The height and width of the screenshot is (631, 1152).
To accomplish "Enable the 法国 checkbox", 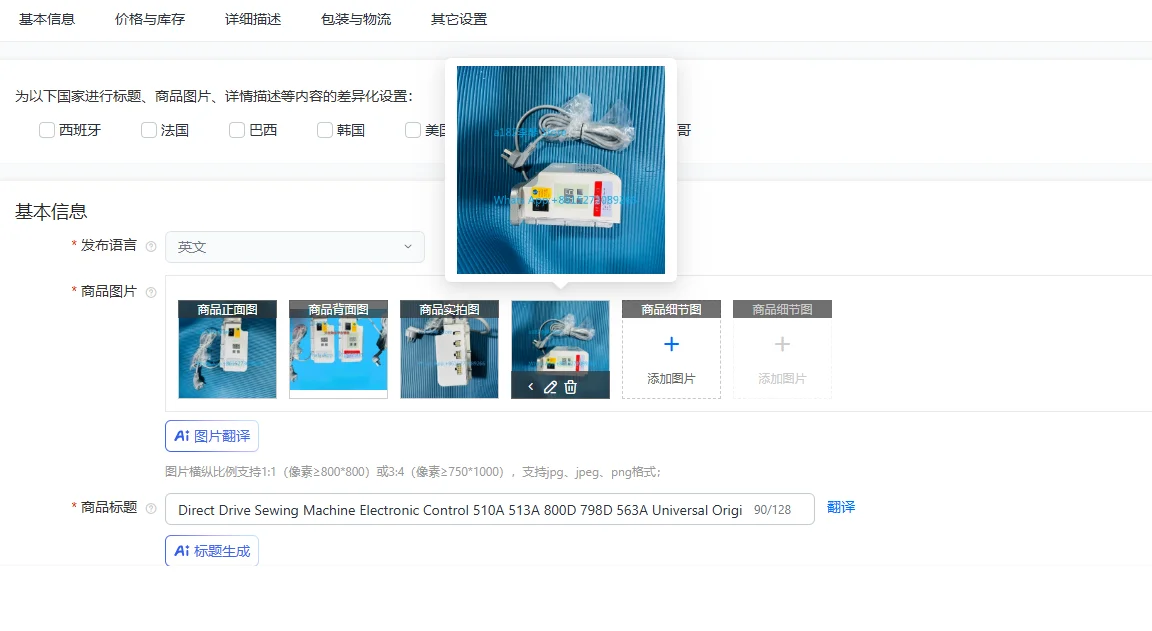I will (149, 130).
